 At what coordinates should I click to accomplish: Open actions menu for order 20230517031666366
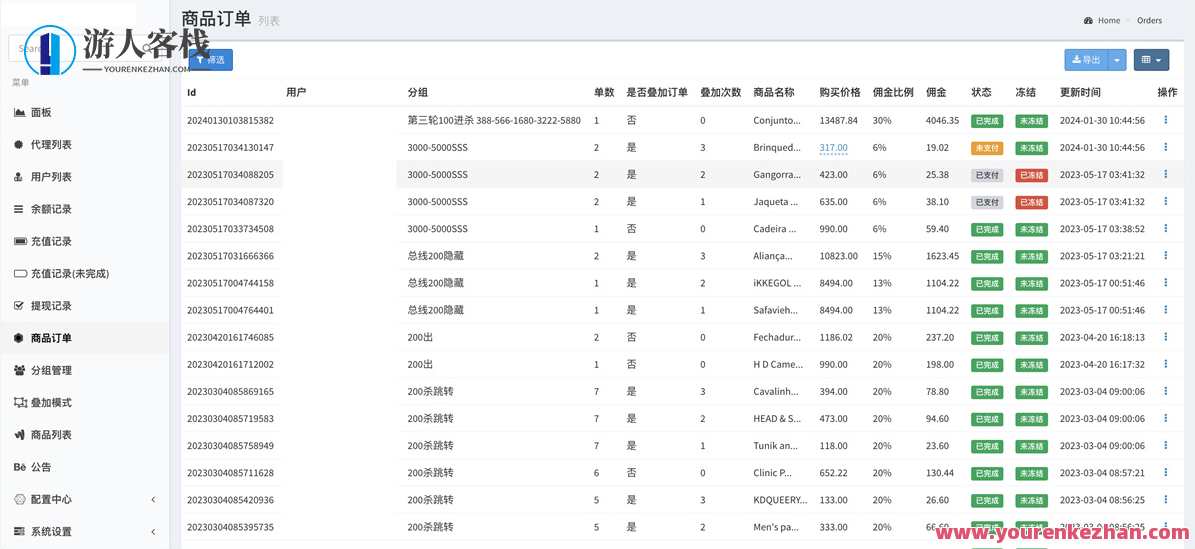[x=1165, y=255]
